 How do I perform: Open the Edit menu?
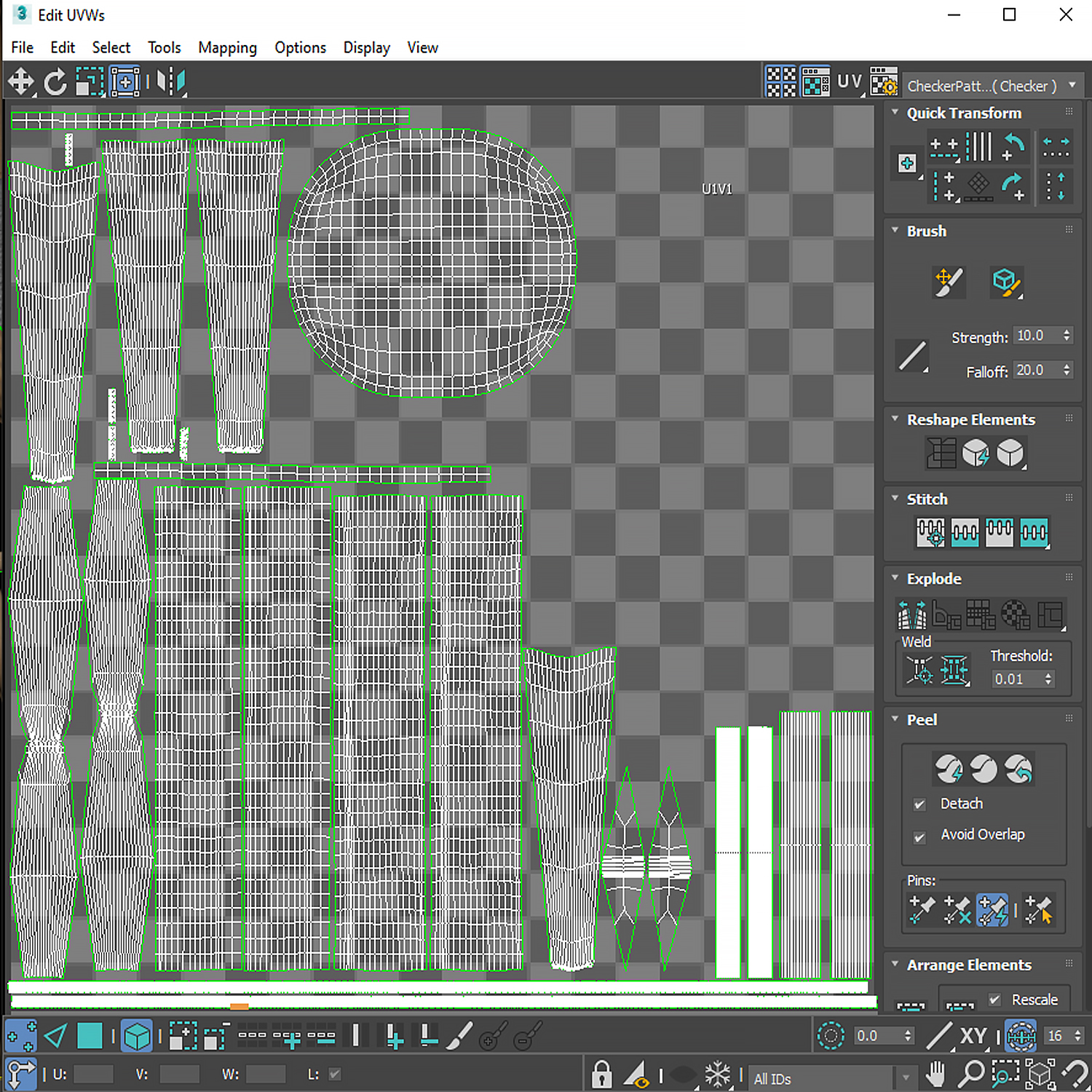pos(63,47)
